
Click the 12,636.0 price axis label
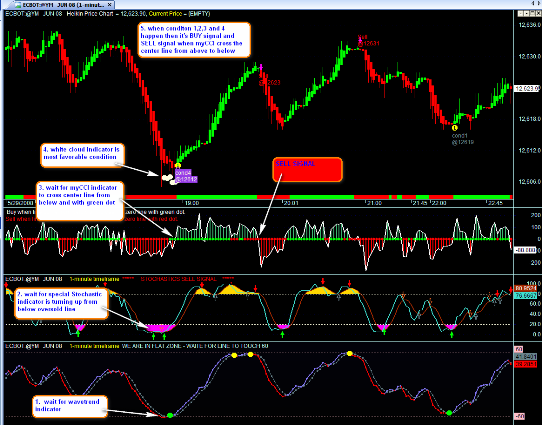point(529,25)
